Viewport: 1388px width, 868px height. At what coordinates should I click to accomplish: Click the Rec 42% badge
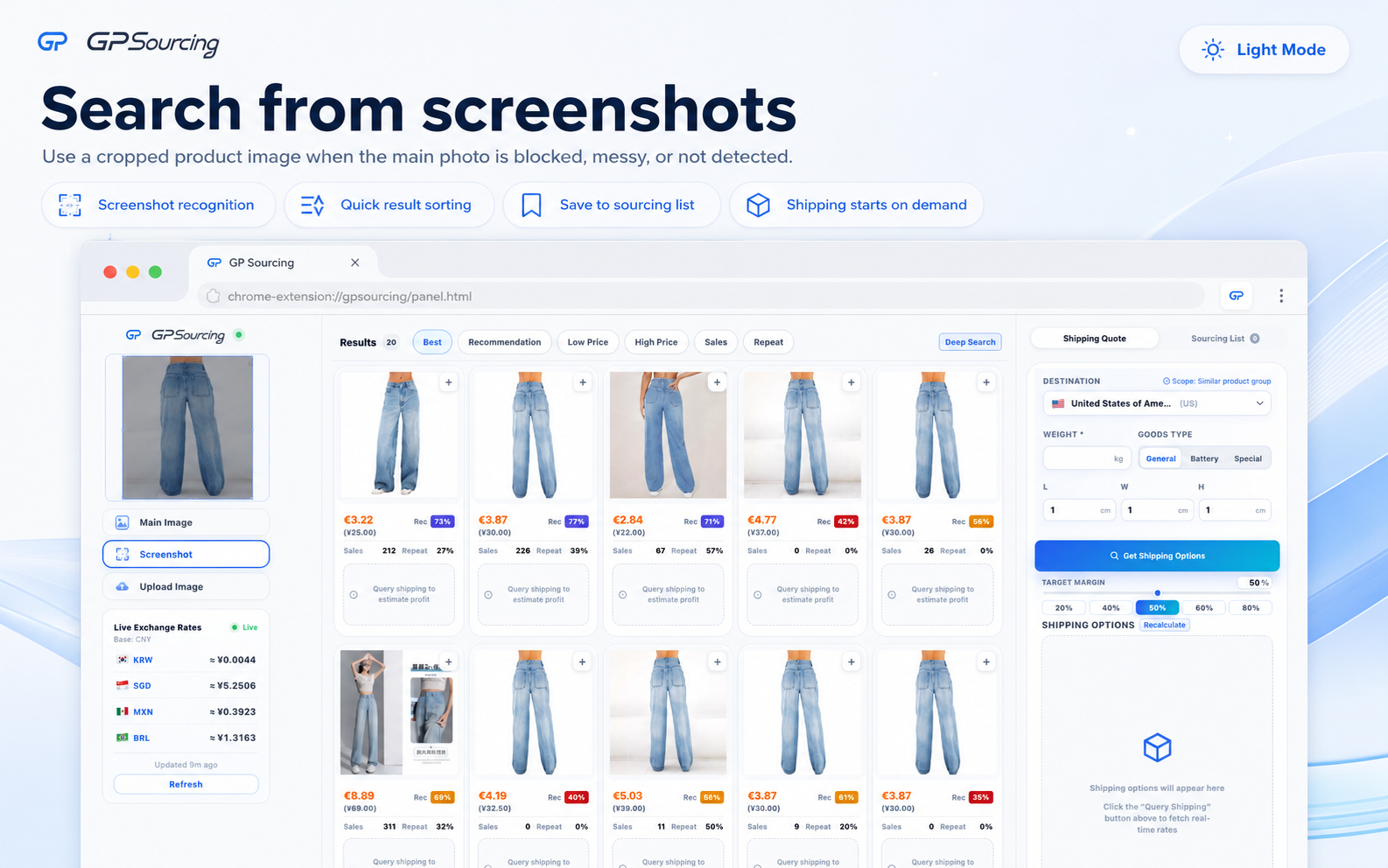[845, 521]
